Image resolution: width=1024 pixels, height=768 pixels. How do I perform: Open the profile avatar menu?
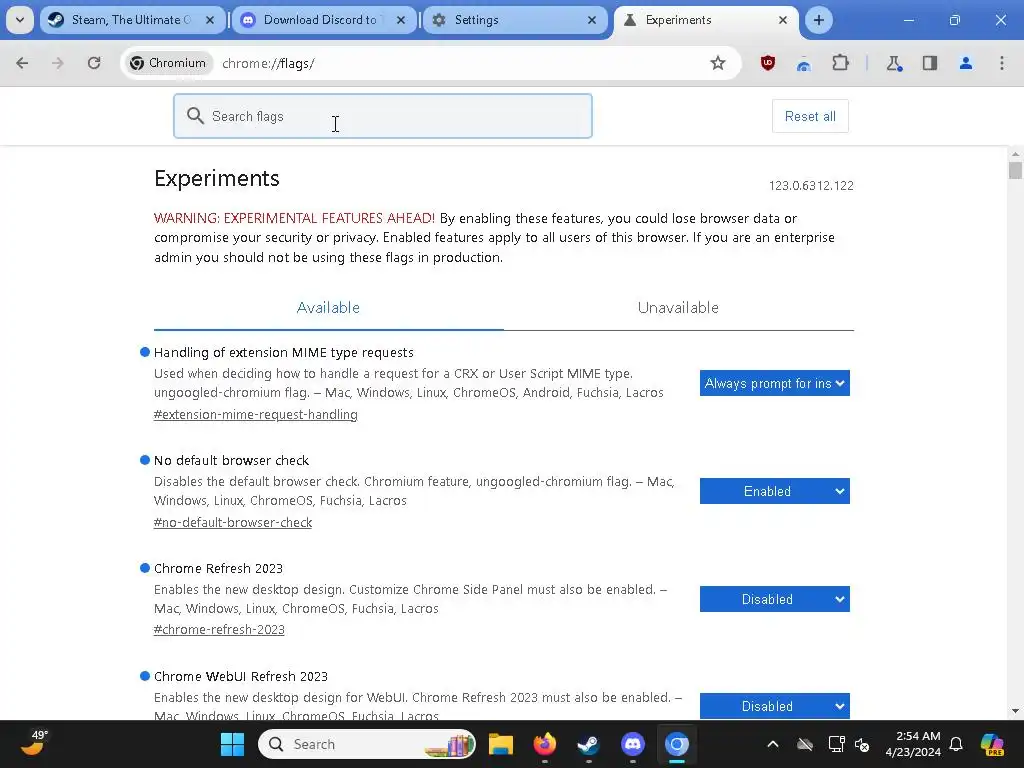point(966,63)
